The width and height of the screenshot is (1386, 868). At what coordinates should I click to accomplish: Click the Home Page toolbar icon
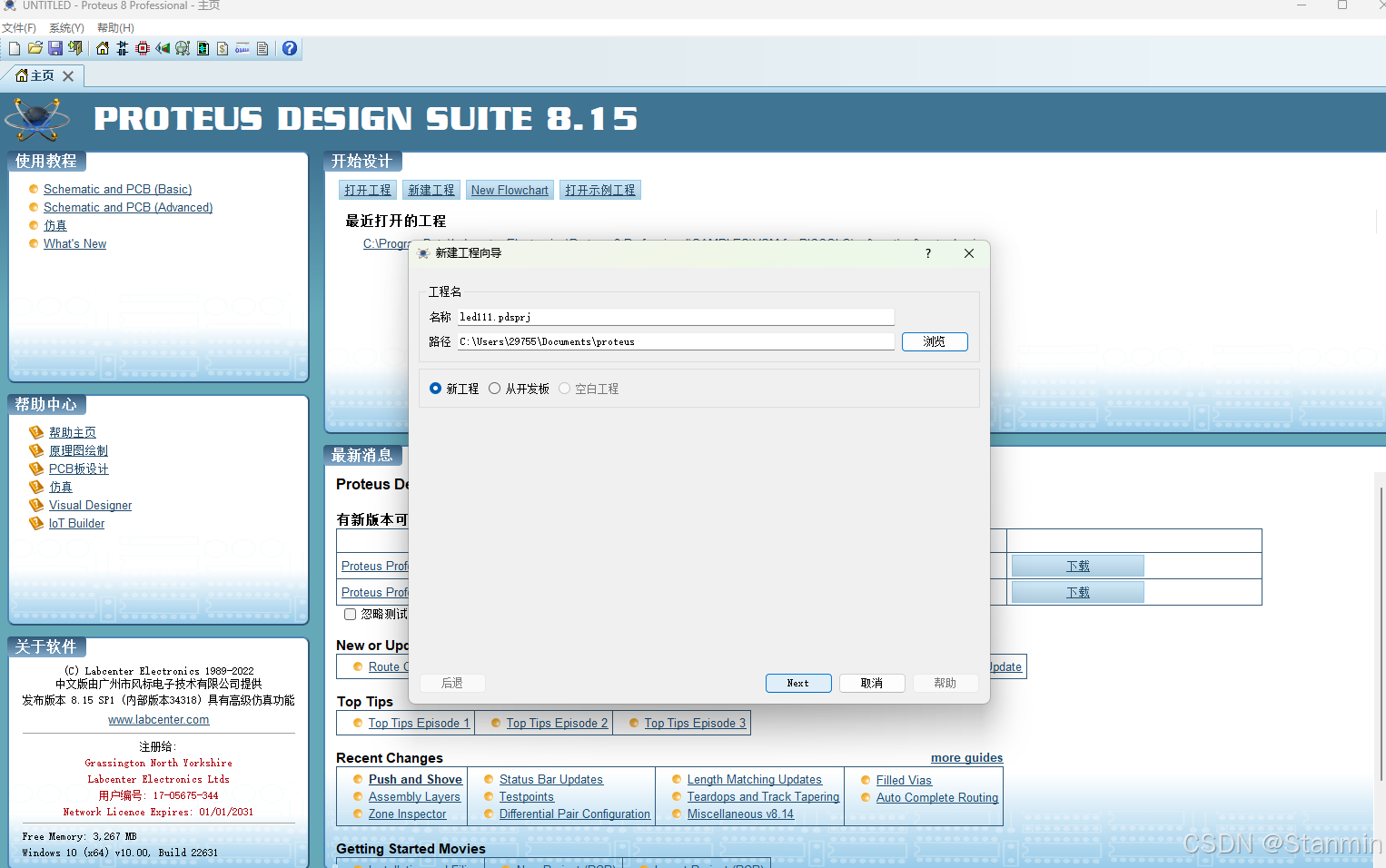pos(103,48)
